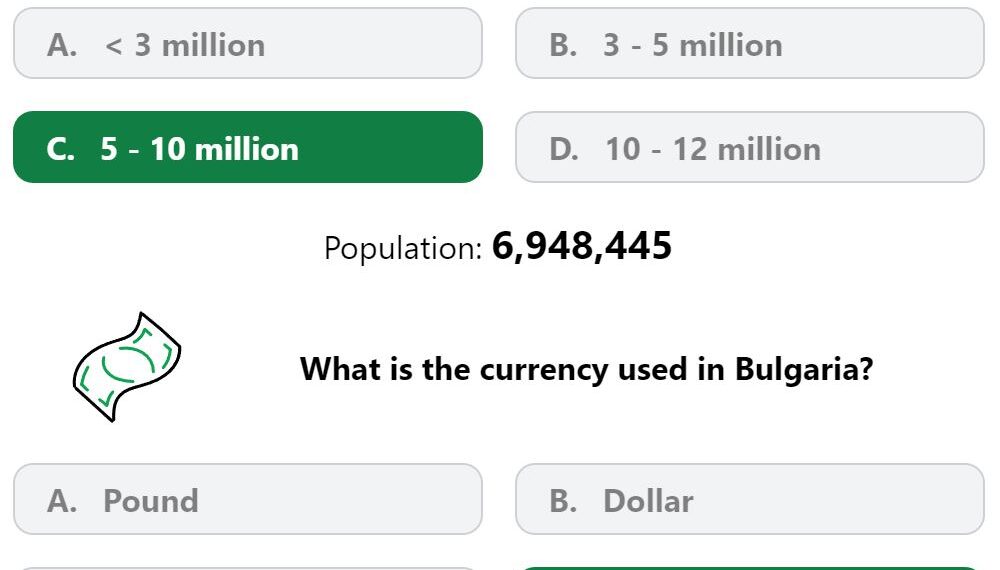Click the green banknote currency icon
This screenshot has height=570, width=1000.
[x=127, y=367]
